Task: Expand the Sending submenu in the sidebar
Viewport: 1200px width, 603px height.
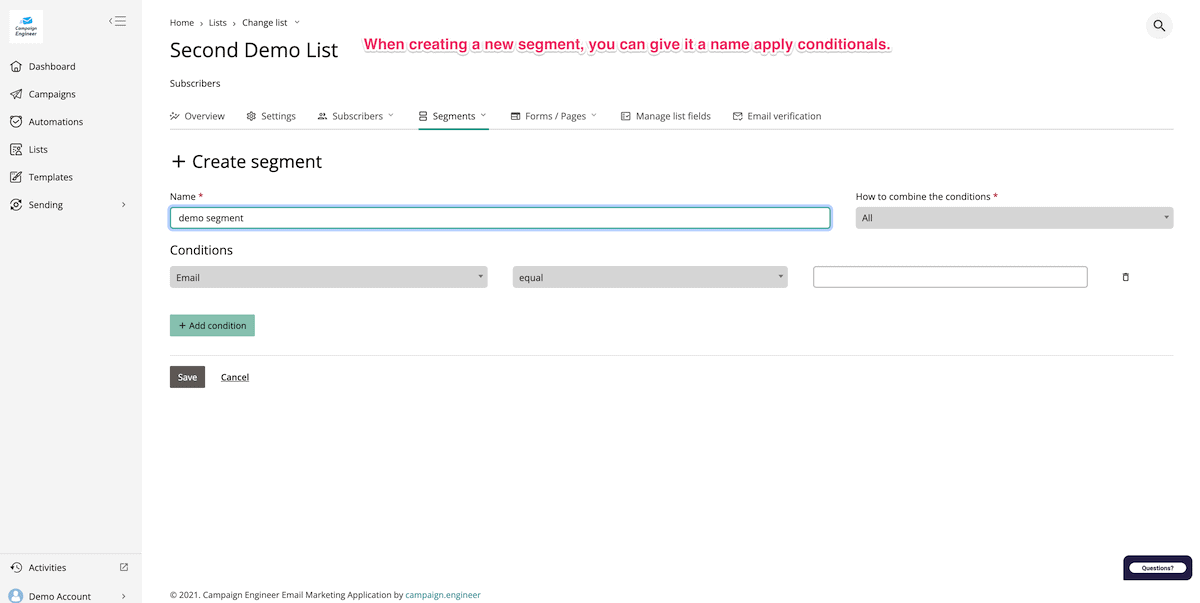Action: tap(123, 205)
